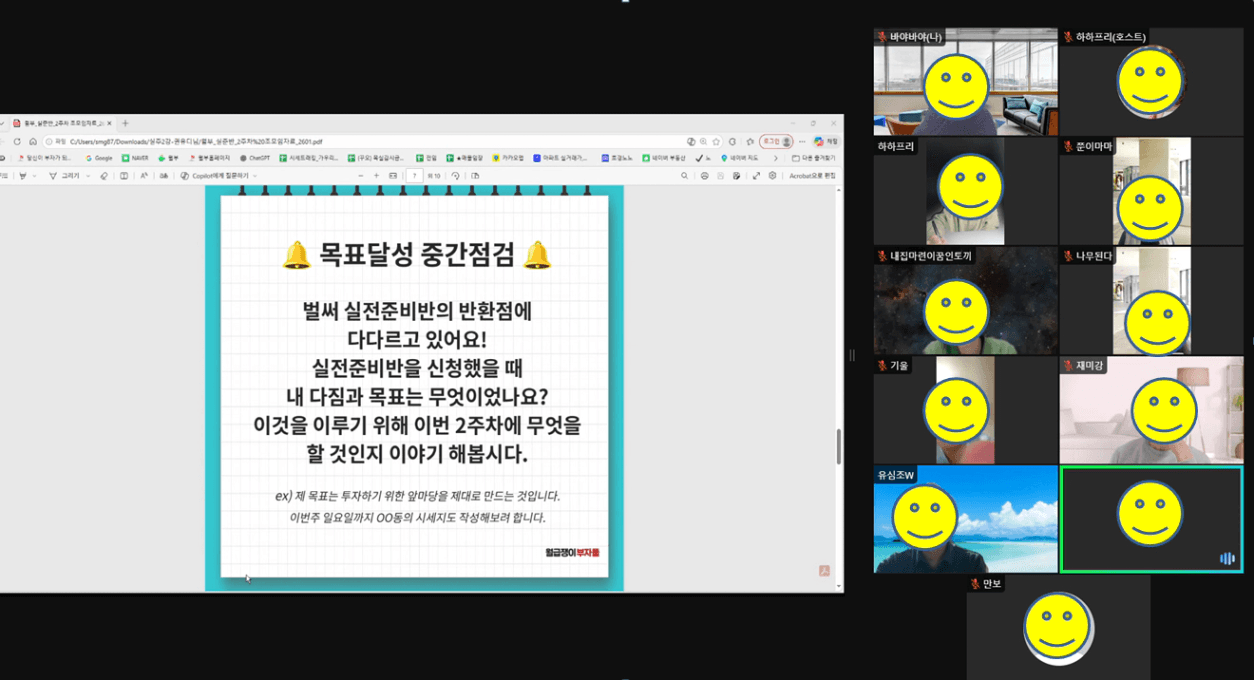Click the PDF vertical scrollbar thumb
The image size is (1254, 680).
pos(838,446)
